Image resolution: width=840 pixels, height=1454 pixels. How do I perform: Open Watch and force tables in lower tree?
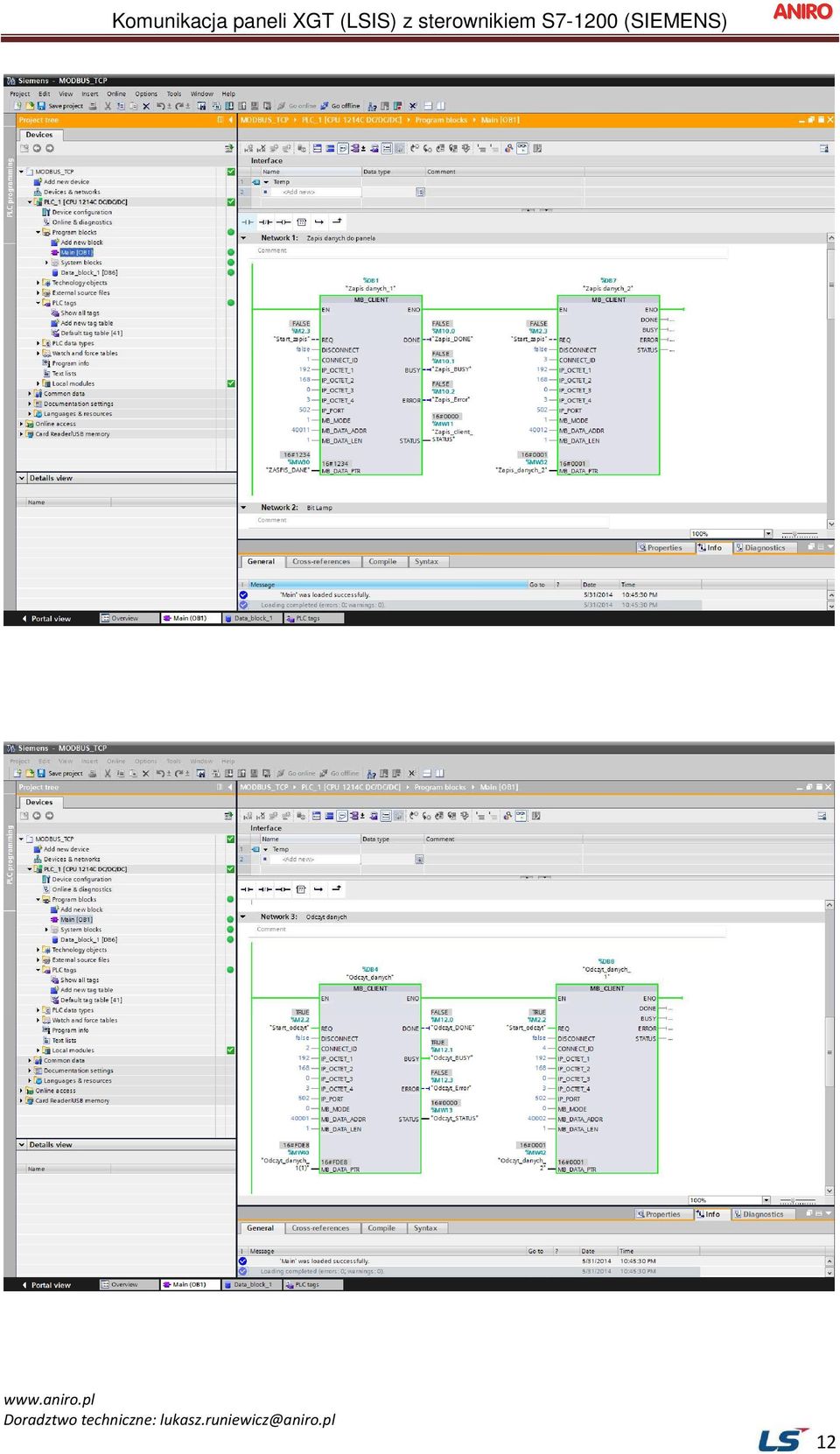tap(84, 1020)
